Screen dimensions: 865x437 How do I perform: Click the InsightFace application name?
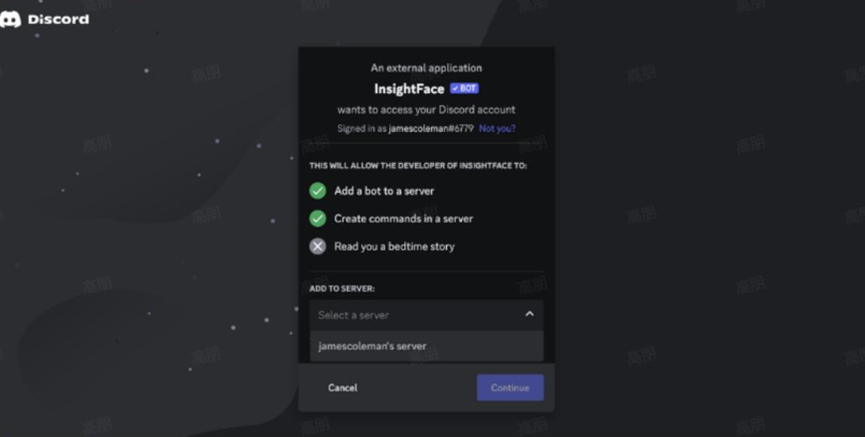click(409, 89)
